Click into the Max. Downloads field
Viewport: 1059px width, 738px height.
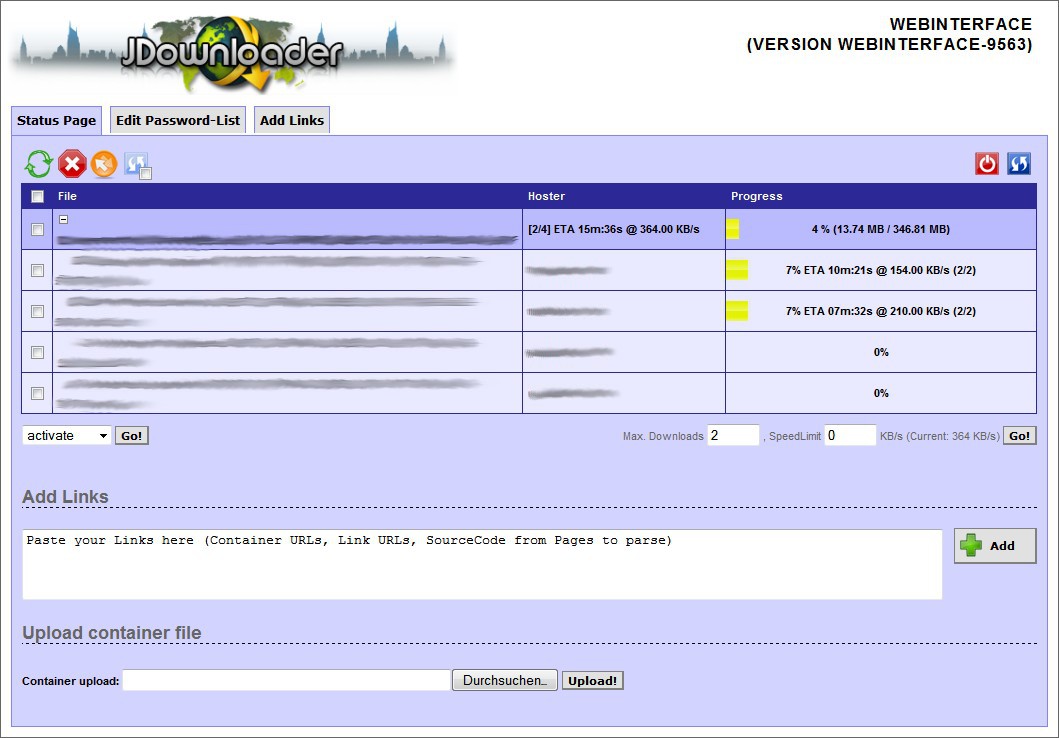(x=733, y=436)
